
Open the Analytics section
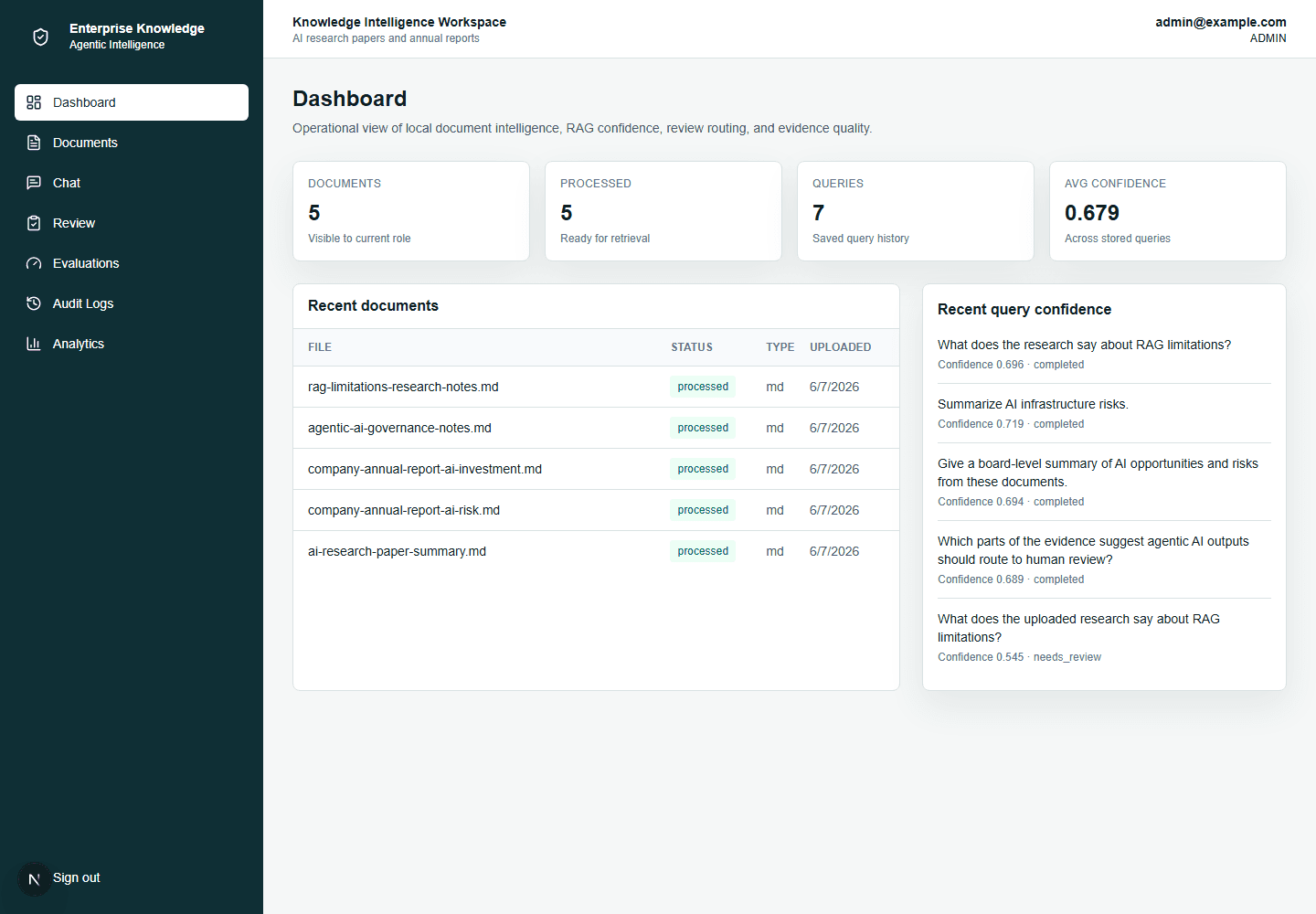[x=132, y=344]
